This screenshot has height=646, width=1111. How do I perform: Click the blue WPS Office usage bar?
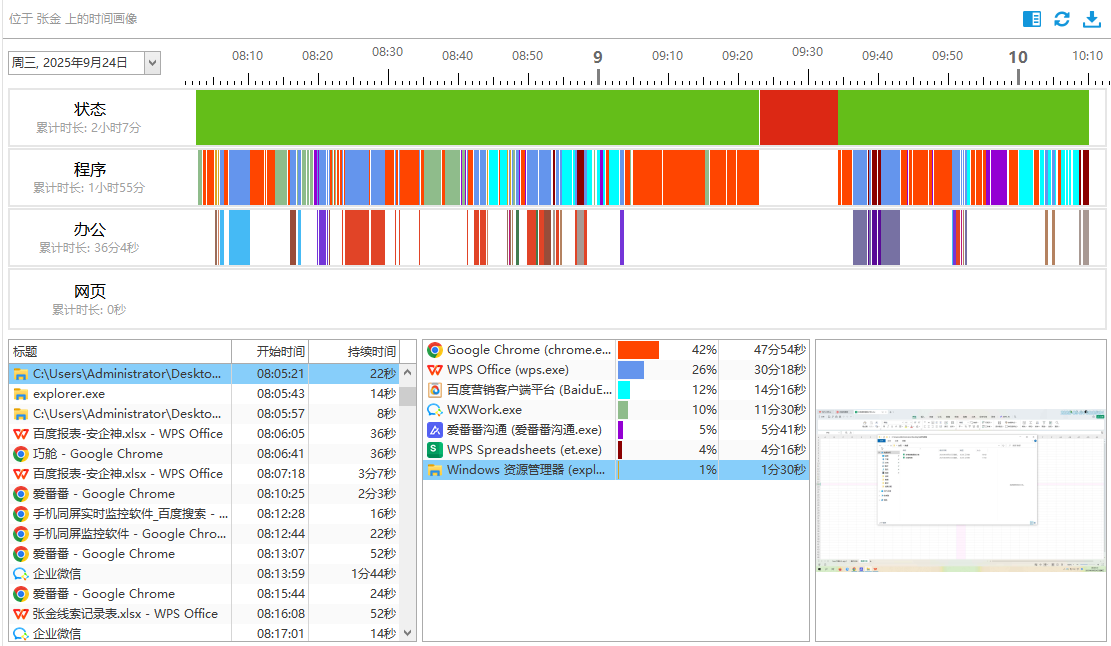pyautogui.click(x=631, y=370)
